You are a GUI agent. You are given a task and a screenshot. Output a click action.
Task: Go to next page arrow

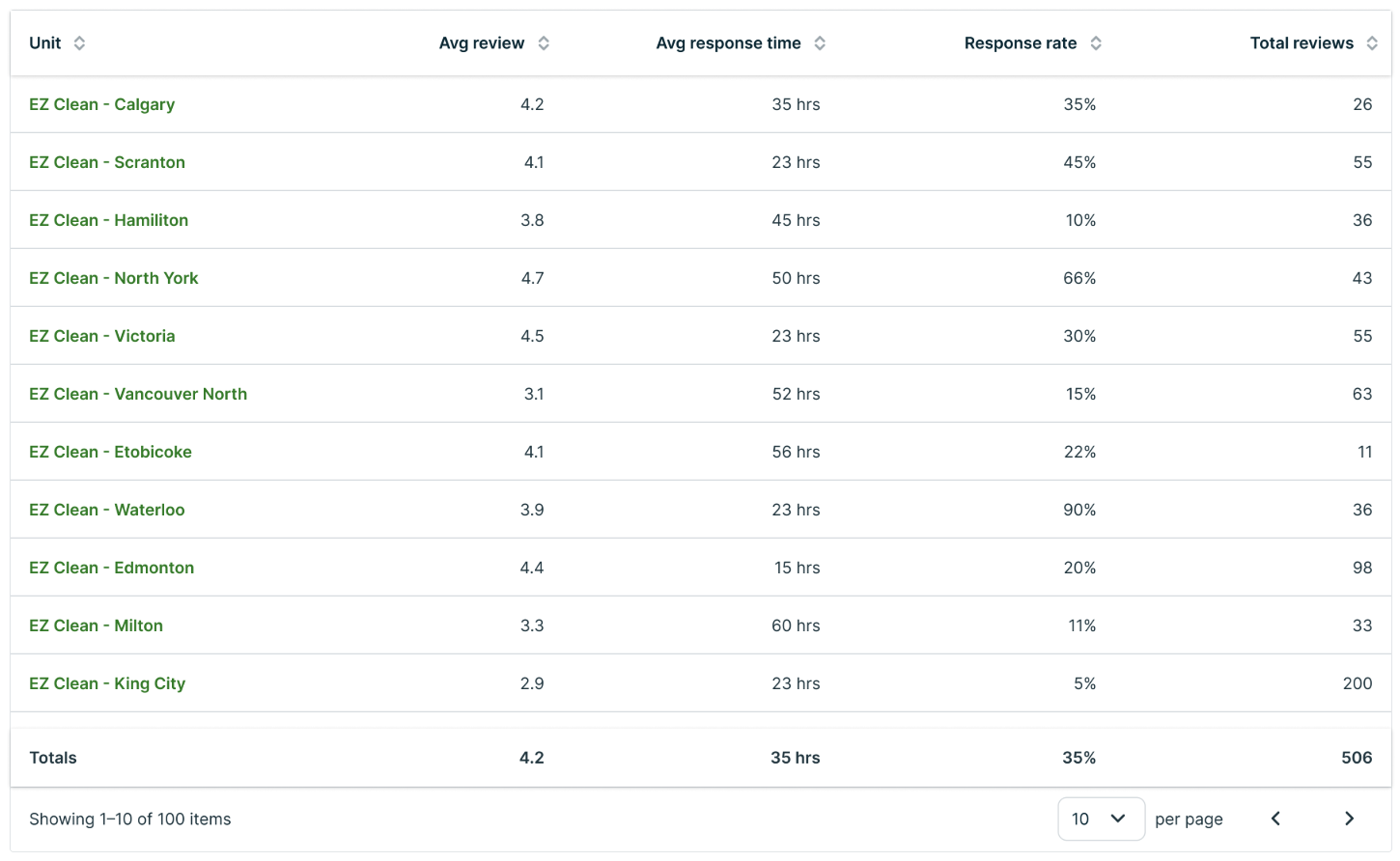(x=1349, y=819)
